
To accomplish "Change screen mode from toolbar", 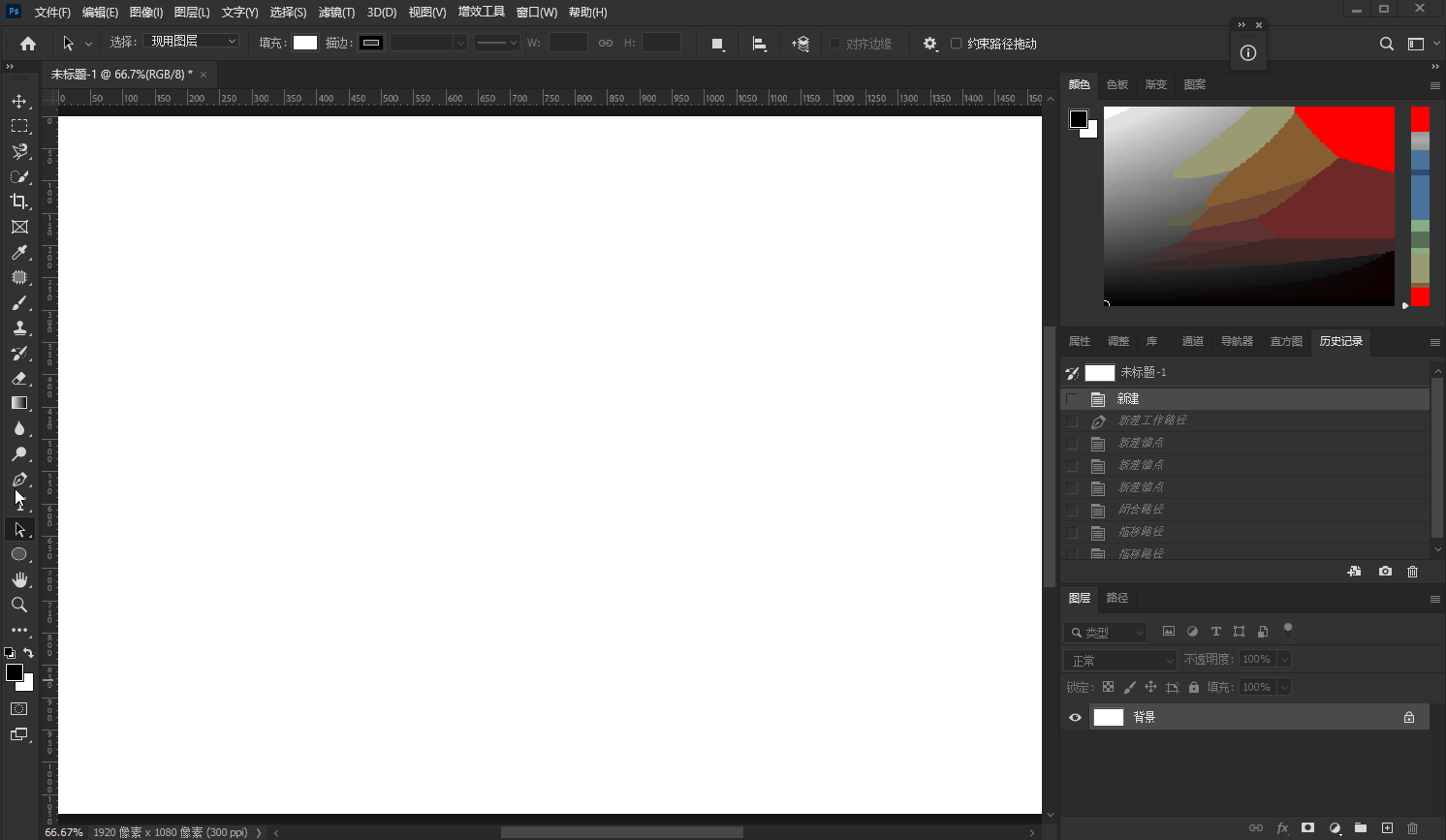I will pos(19,734).
